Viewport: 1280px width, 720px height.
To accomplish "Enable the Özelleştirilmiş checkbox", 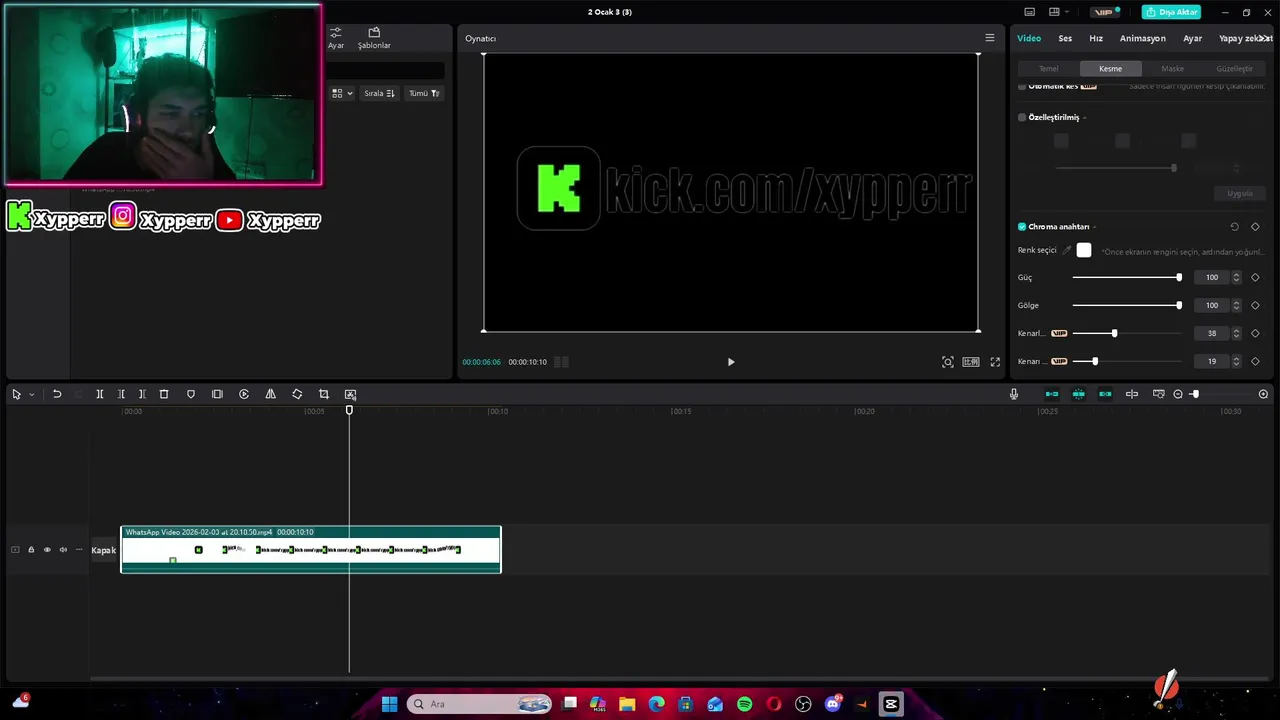I will click(1022, 117).
